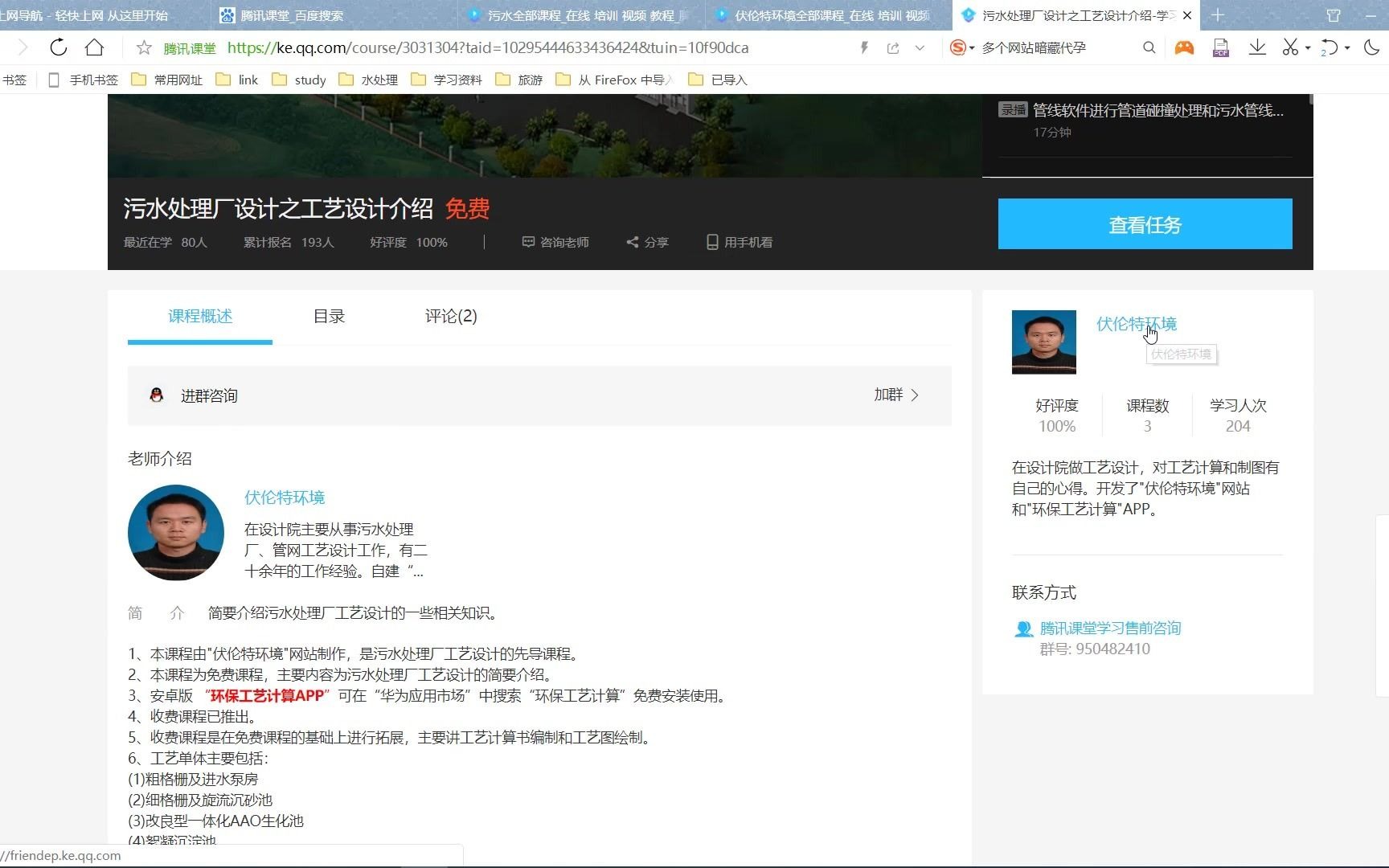Bookmark this page with star icon
Image resolution: width=1389 pixels, height=868 pixels.
pyautogui.click(x=144, y=47)
